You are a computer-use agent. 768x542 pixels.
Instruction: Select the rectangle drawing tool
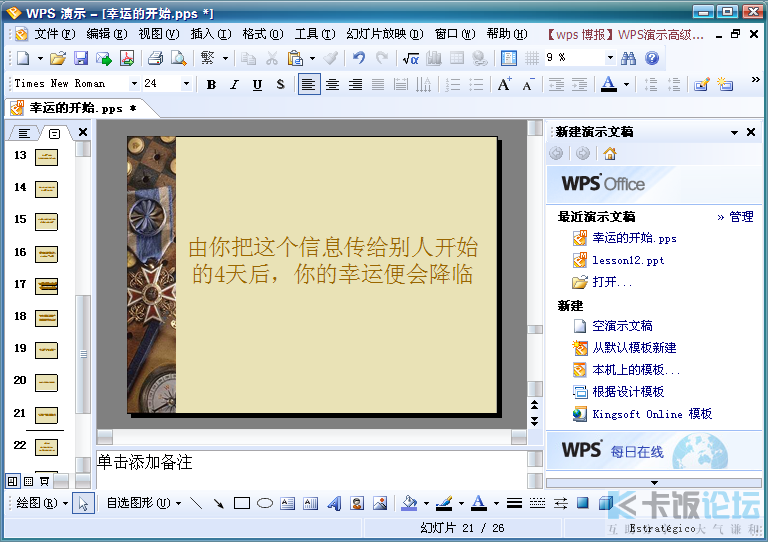241,503
